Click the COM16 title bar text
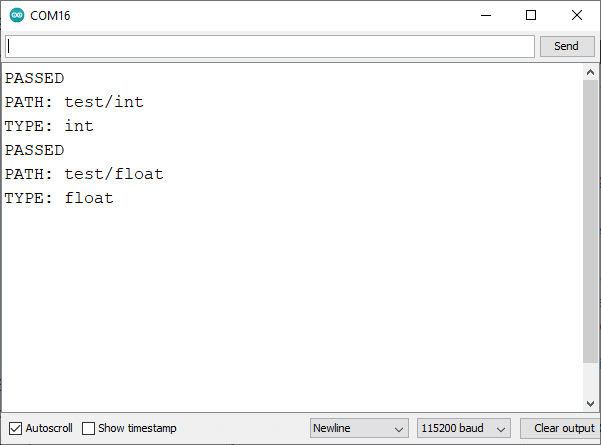This screenshot has height=445, width=601. pos(50,15)
